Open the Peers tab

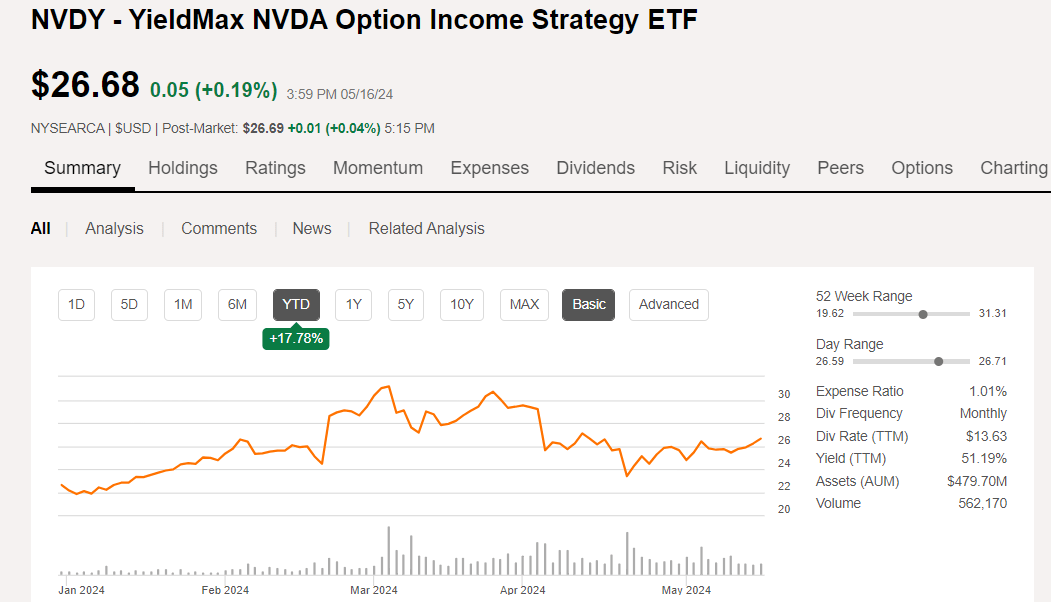[840, 168]
